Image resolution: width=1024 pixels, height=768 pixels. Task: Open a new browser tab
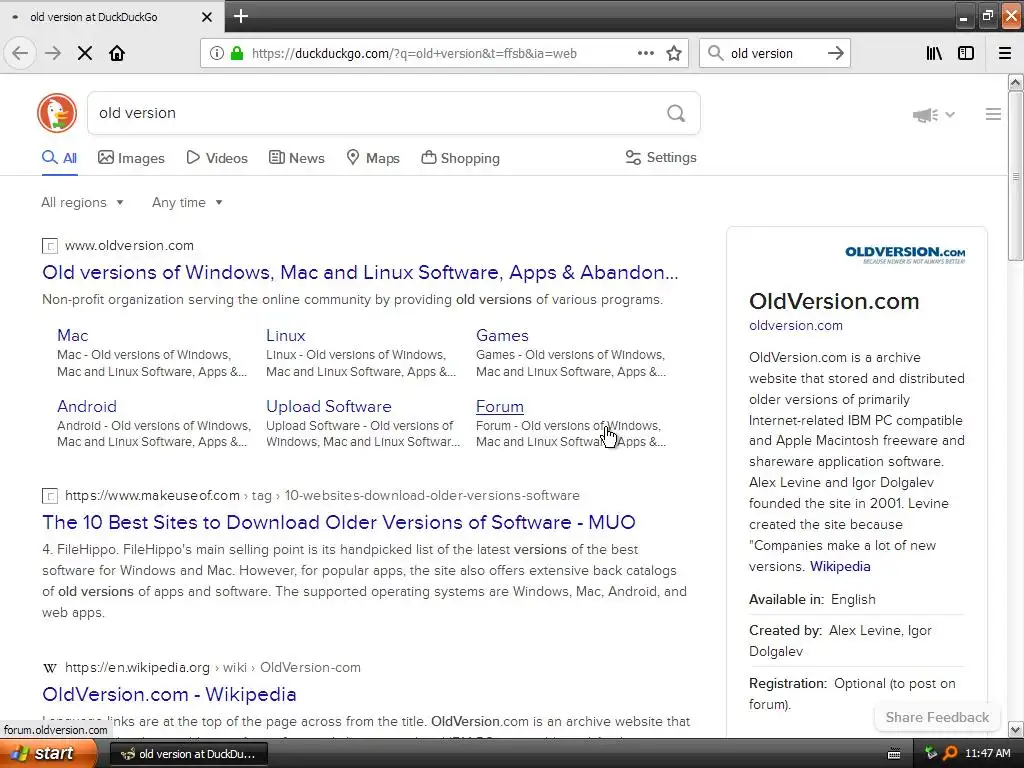(241, 16)
